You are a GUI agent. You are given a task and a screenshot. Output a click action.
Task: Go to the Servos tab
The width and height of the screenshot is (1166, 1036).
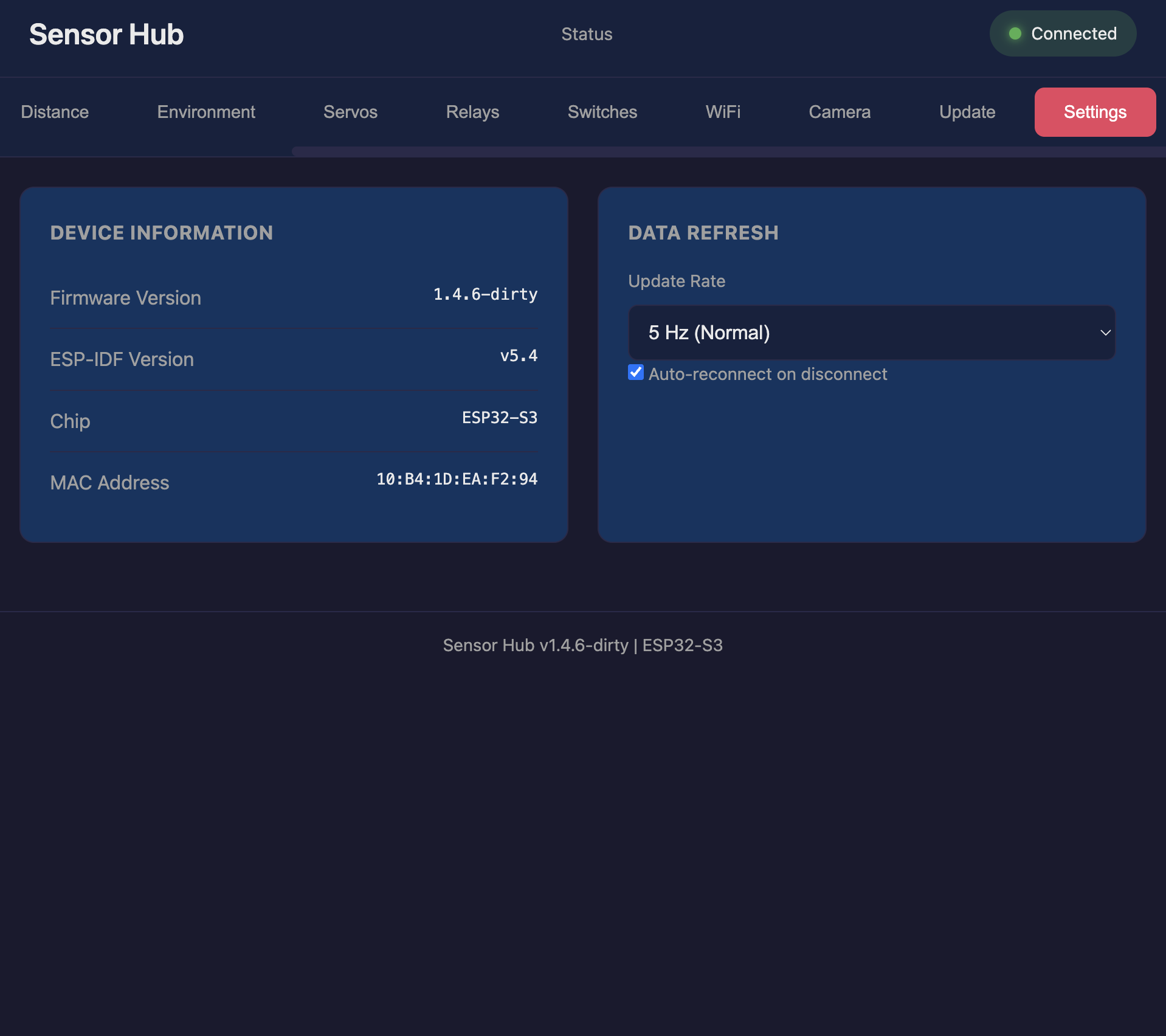click(x=350, y=112)
